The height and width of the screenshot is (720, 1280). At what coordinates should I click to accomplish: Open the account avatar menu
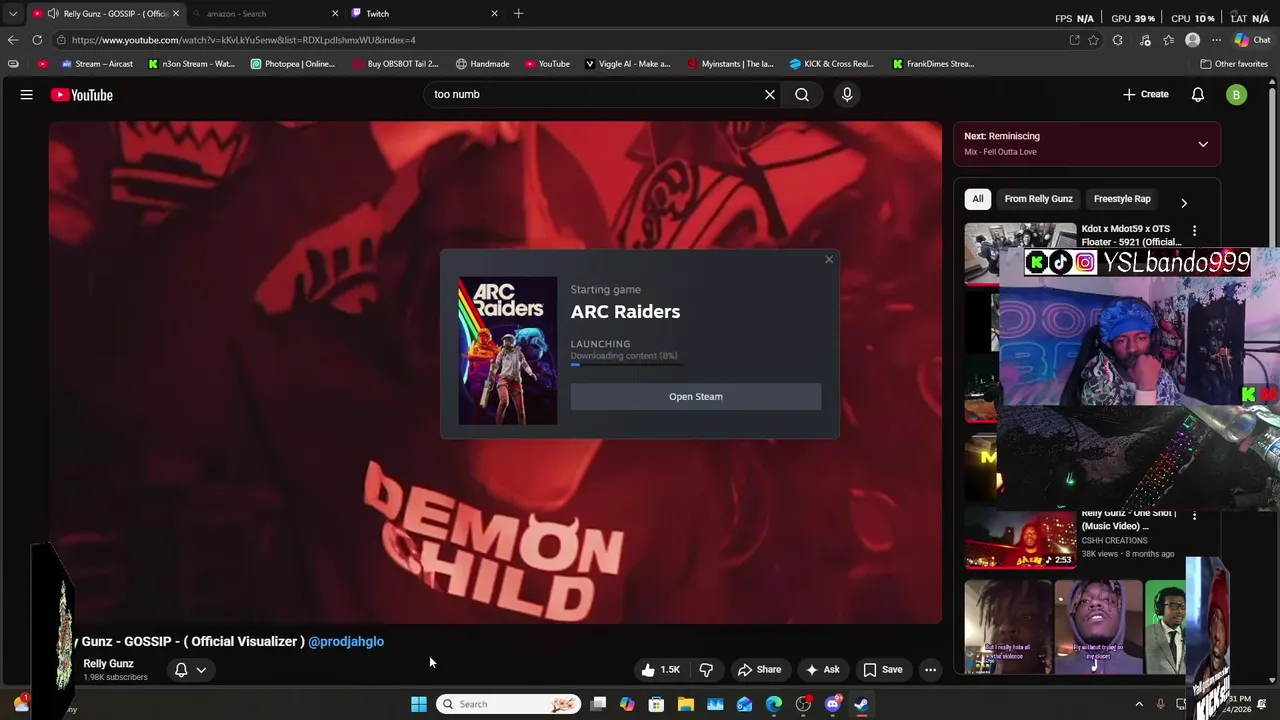pos(1237,95)
